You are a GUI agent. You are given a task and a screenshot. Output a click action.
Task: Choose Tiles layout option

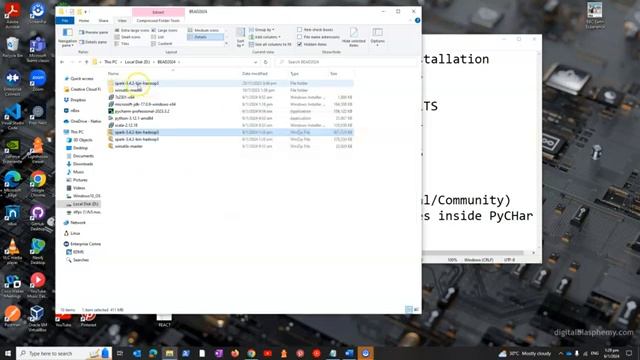click(122, 44)
